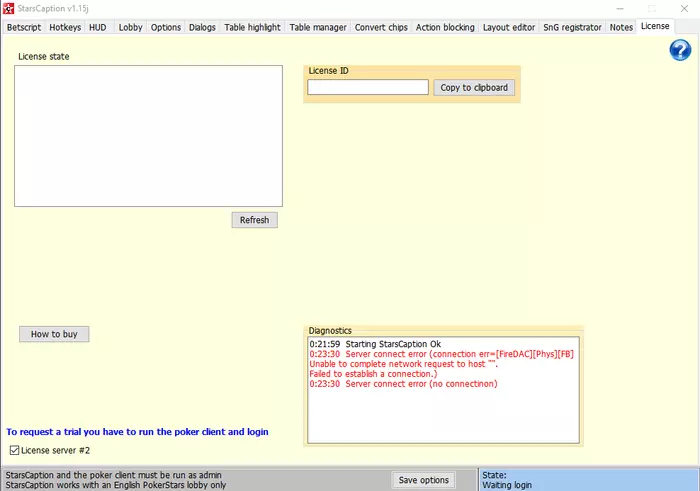Image resolution: width=700 pixels, height=491 pixels.
Task: Open the Layout editor tab
Action: tap(509, 27)
